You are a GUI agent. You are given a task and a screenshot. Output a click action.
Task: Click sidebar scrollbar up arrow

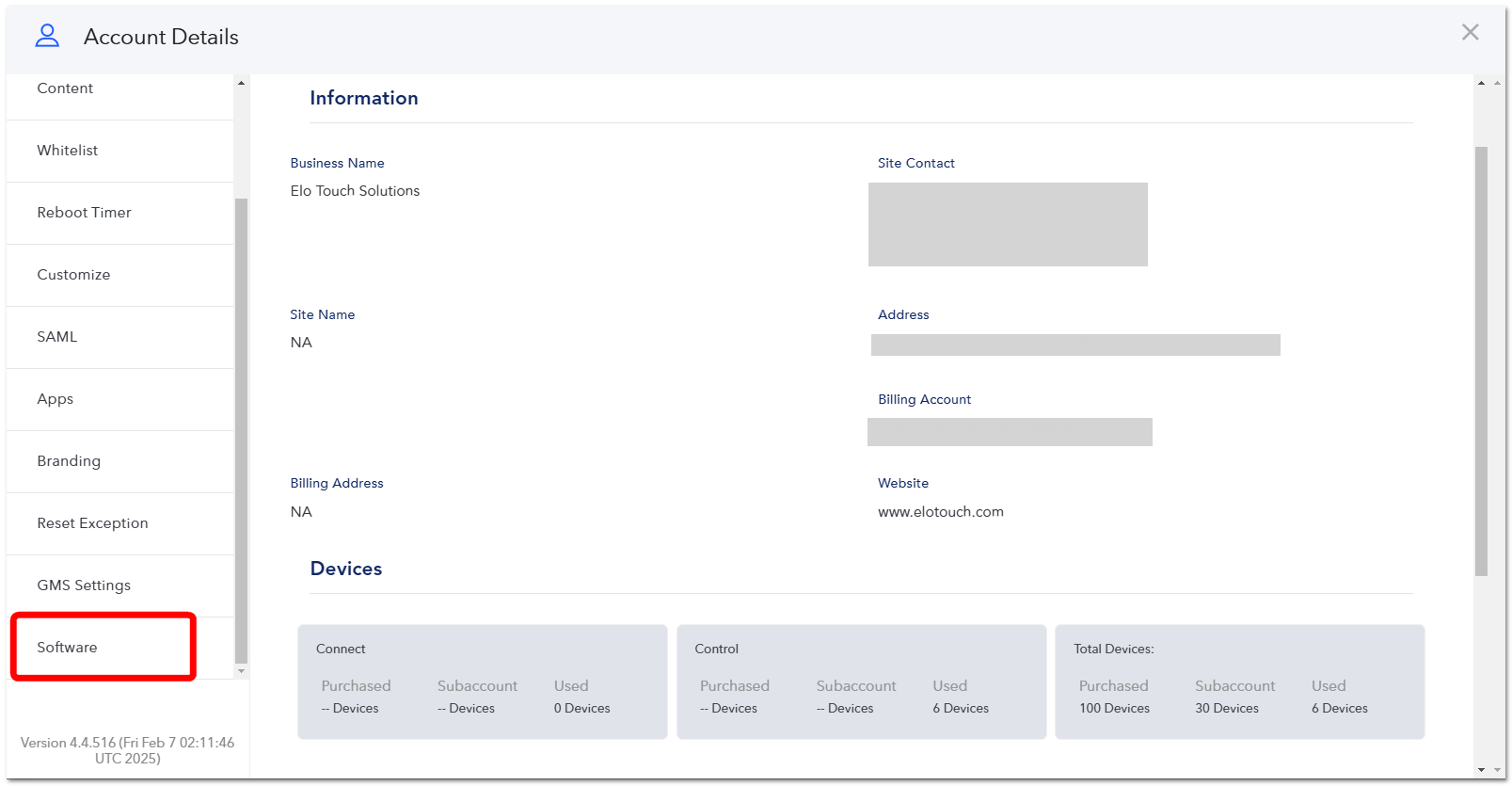tap(241, 83)
